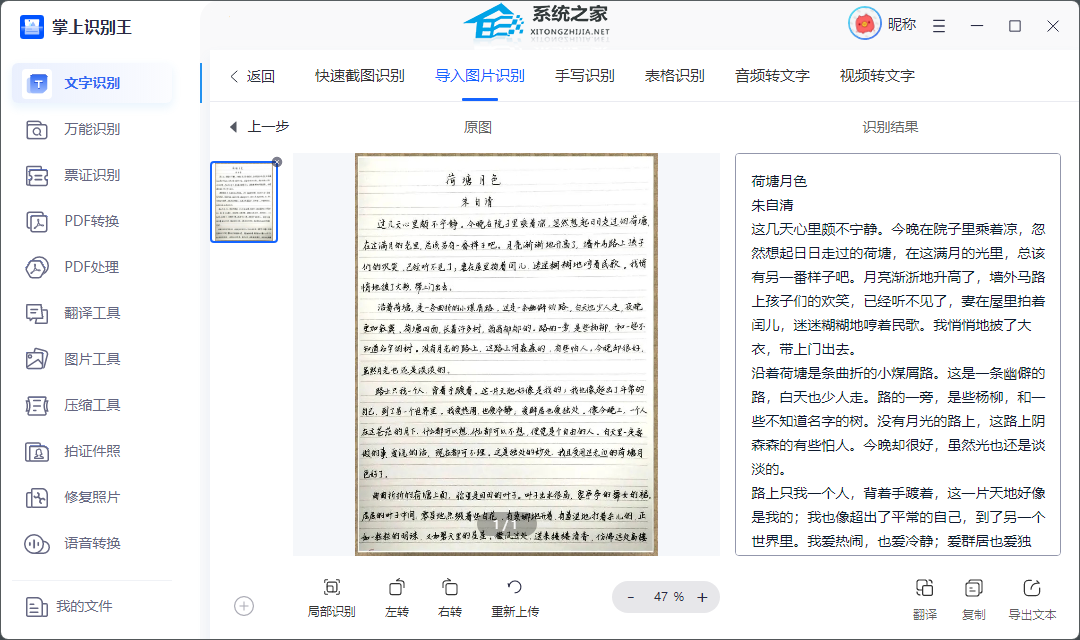Click inside the recognition result text box
The image size is (1080, 640).
click(x=897, y=354)
